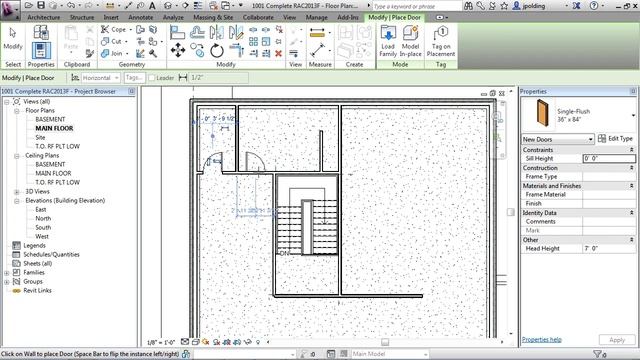Click the Mirror - Pick Axis tool

(x=216, y=32)
